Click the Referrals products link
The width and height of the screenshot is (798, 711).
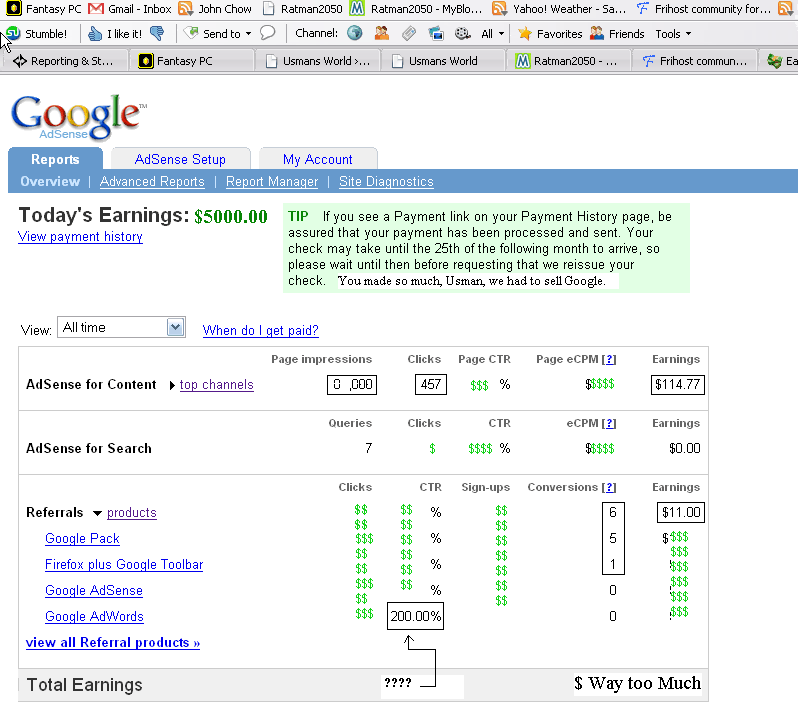coord(131,513)
